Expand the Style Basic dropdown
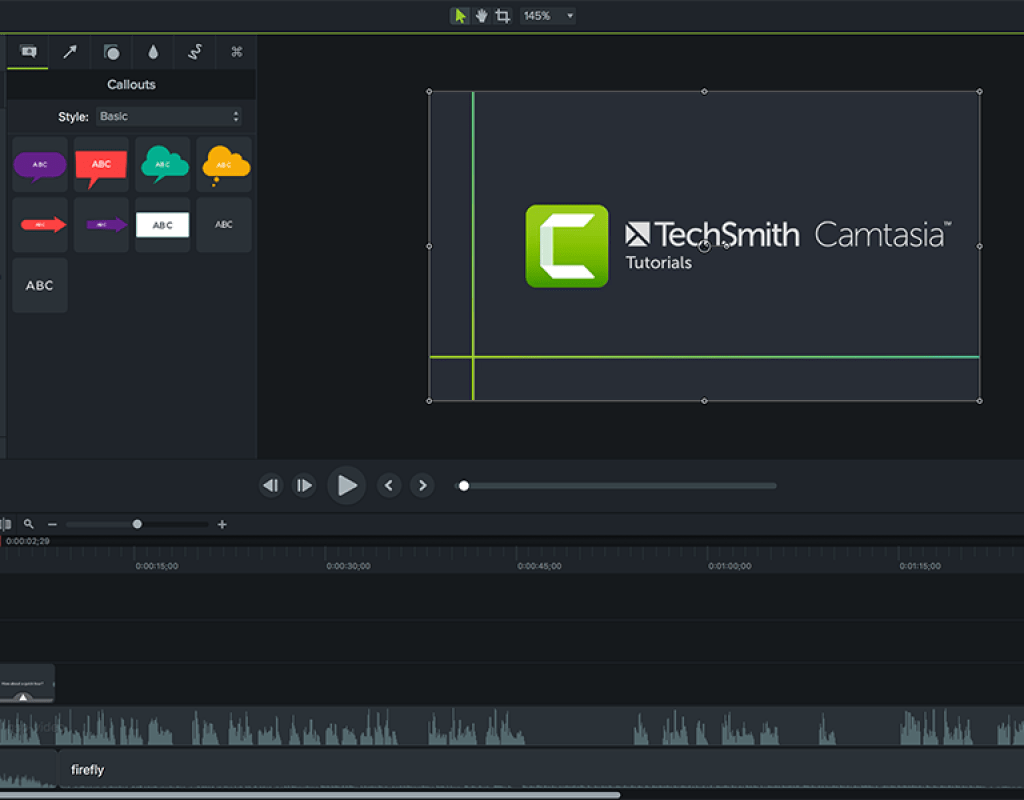Screen dimensions: 1024x800 [169, 116]
